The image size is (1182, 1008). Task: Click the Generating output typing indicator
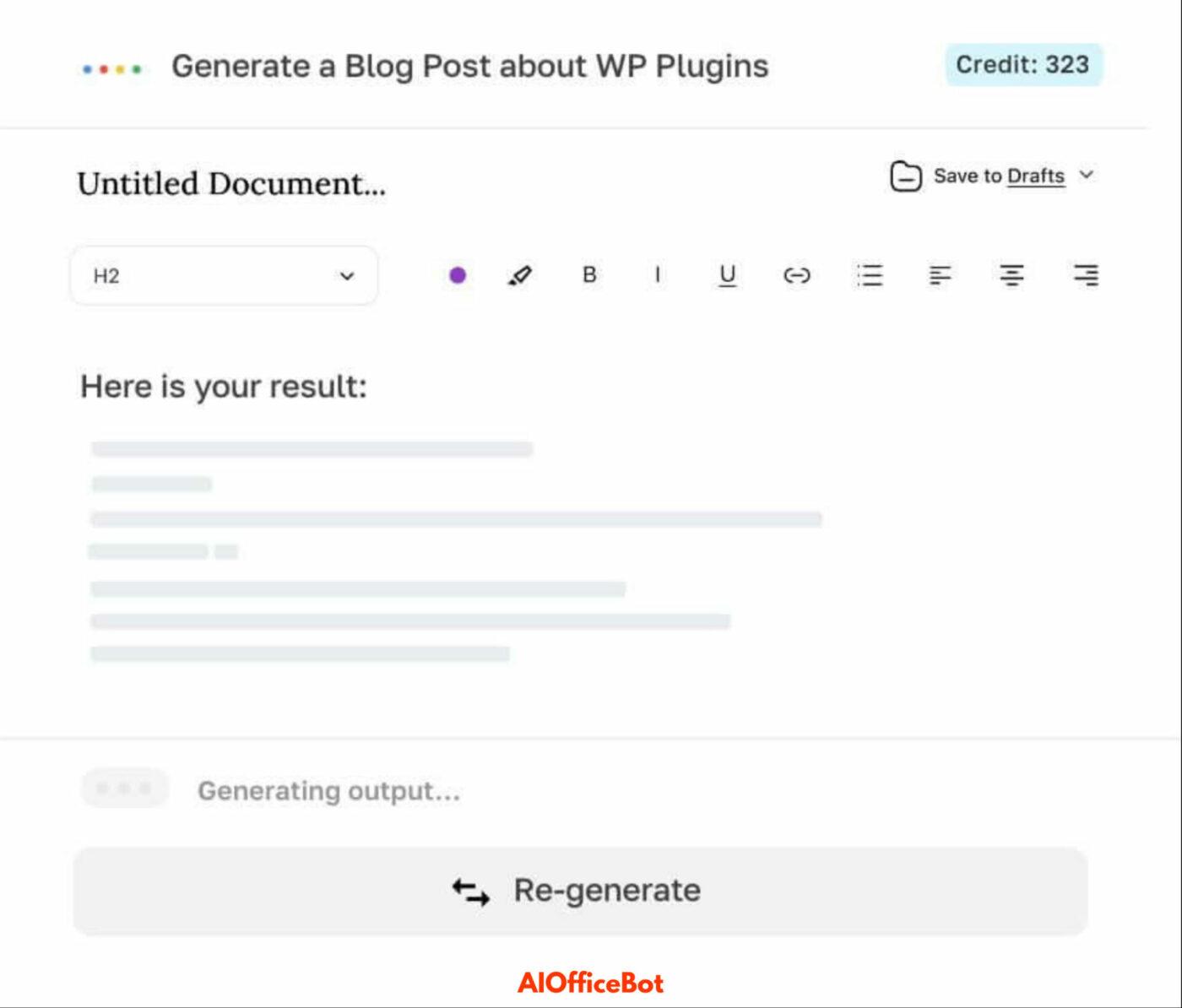[125, 789]
